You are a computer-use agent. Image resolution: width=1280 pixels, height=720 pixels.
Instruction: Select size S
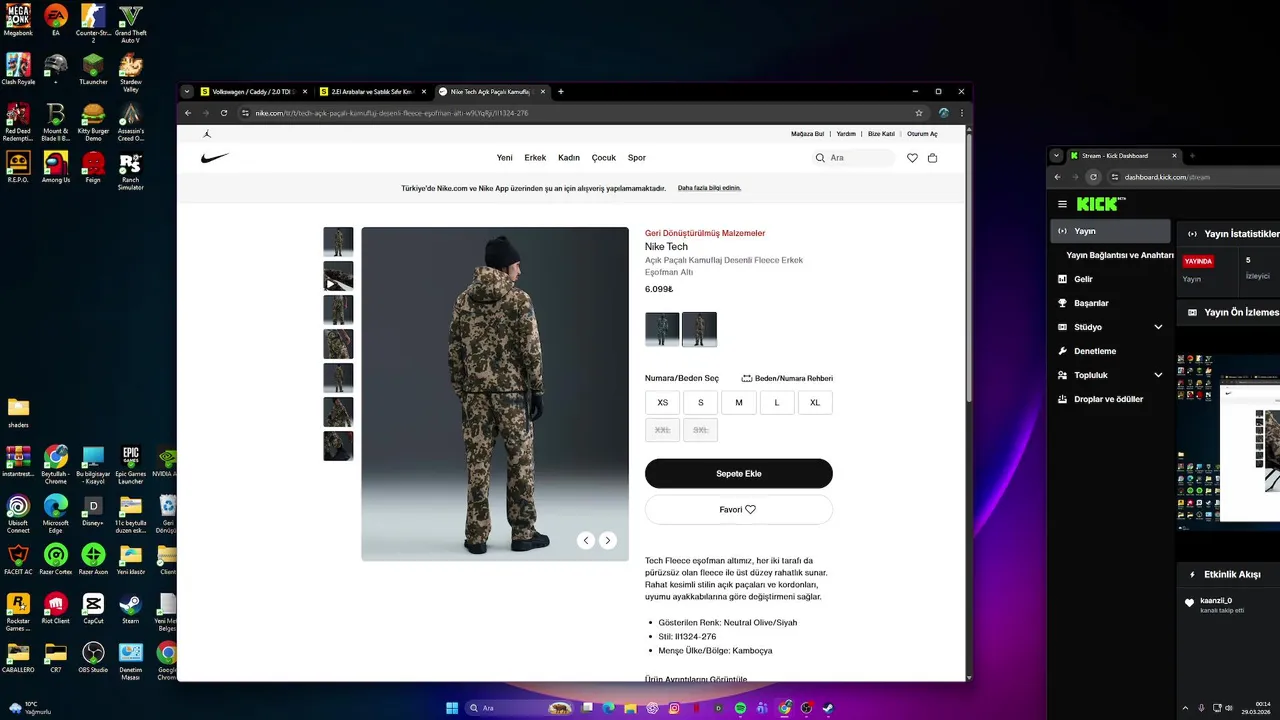(x=700, y=403)
